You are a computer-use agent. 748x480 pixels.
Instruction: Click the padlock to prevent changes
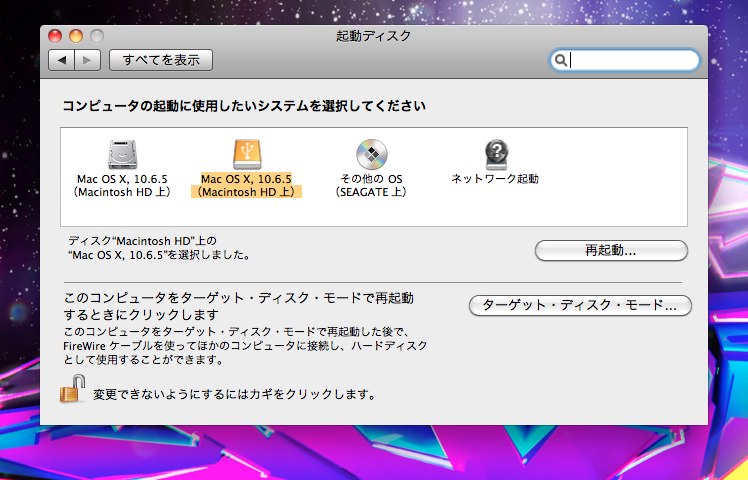point(73,389)
